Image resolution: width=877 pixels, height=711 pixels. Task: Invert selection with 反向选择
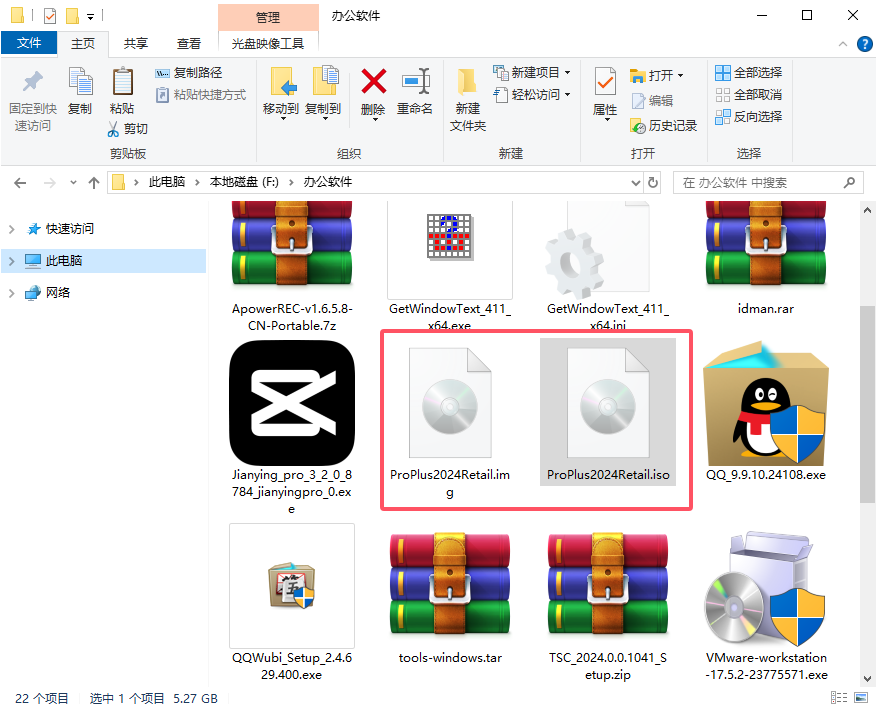point(748,116)
